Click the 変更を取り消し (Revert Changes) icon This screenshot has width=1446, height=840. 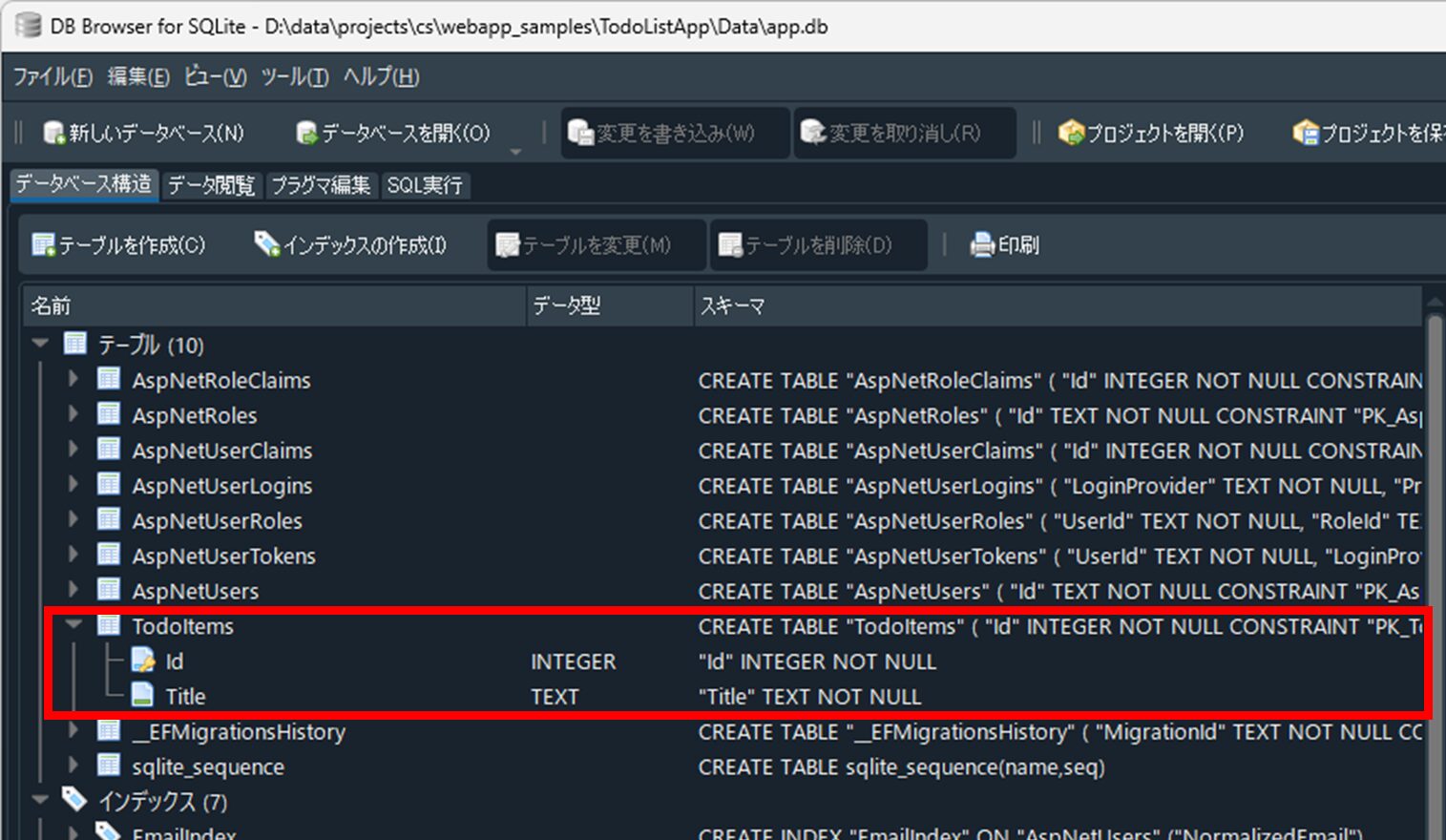click(811, 134)
